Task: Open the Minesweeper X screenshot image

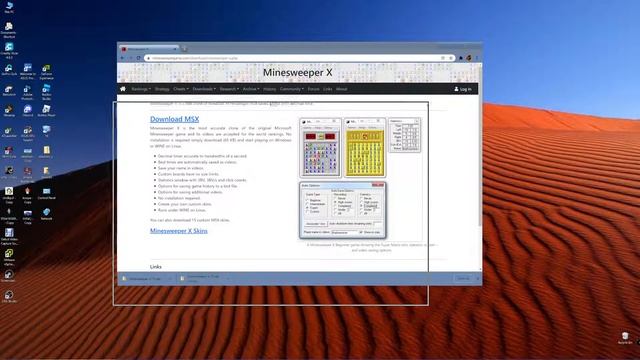Action: (x=360, y=179)
